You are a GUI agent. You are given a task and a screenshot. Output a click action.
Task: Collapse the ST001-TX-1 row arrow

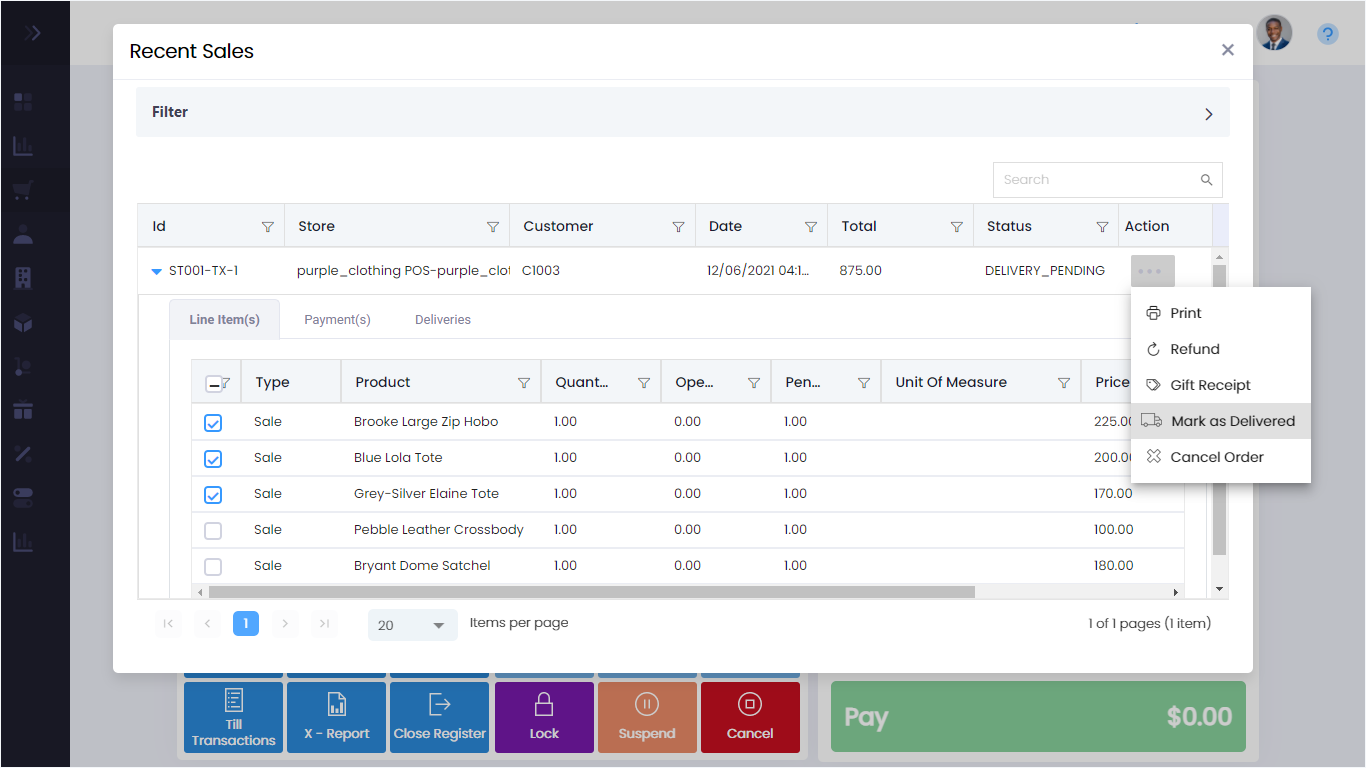pyautogui.click(x=156, y=271)
